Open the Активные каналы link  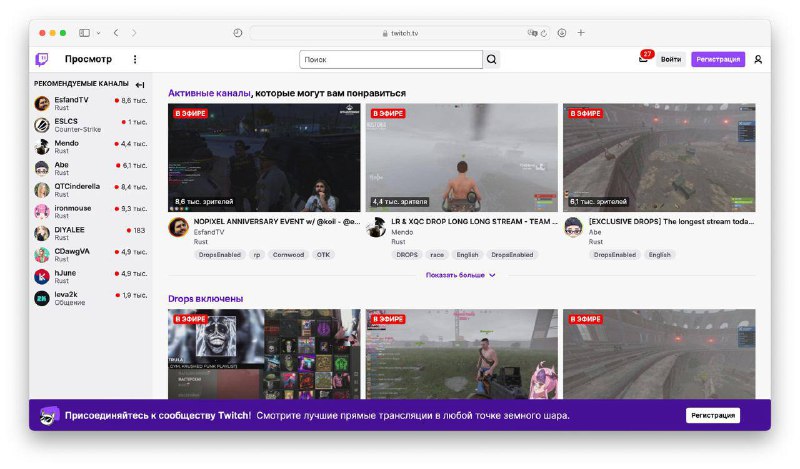click(x=208, y=93)
